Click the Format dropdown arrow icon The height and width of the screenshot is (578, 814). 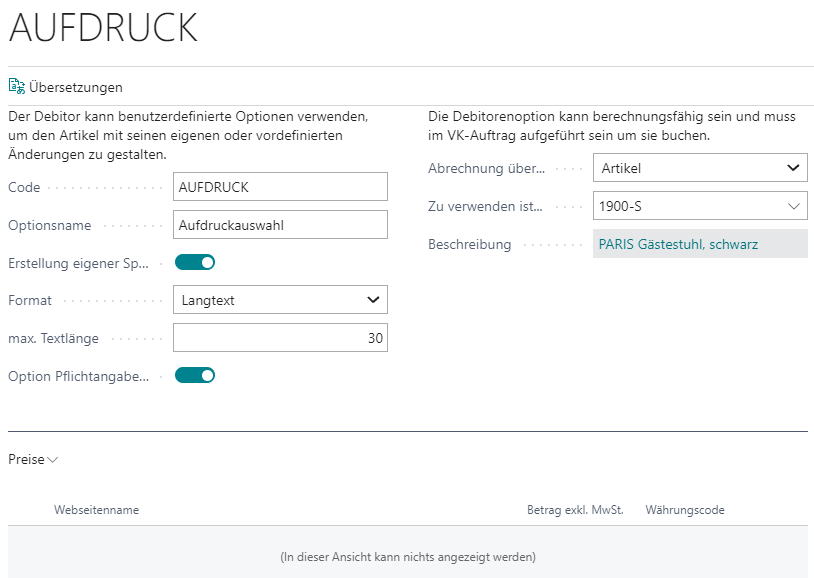click(373, 300)
